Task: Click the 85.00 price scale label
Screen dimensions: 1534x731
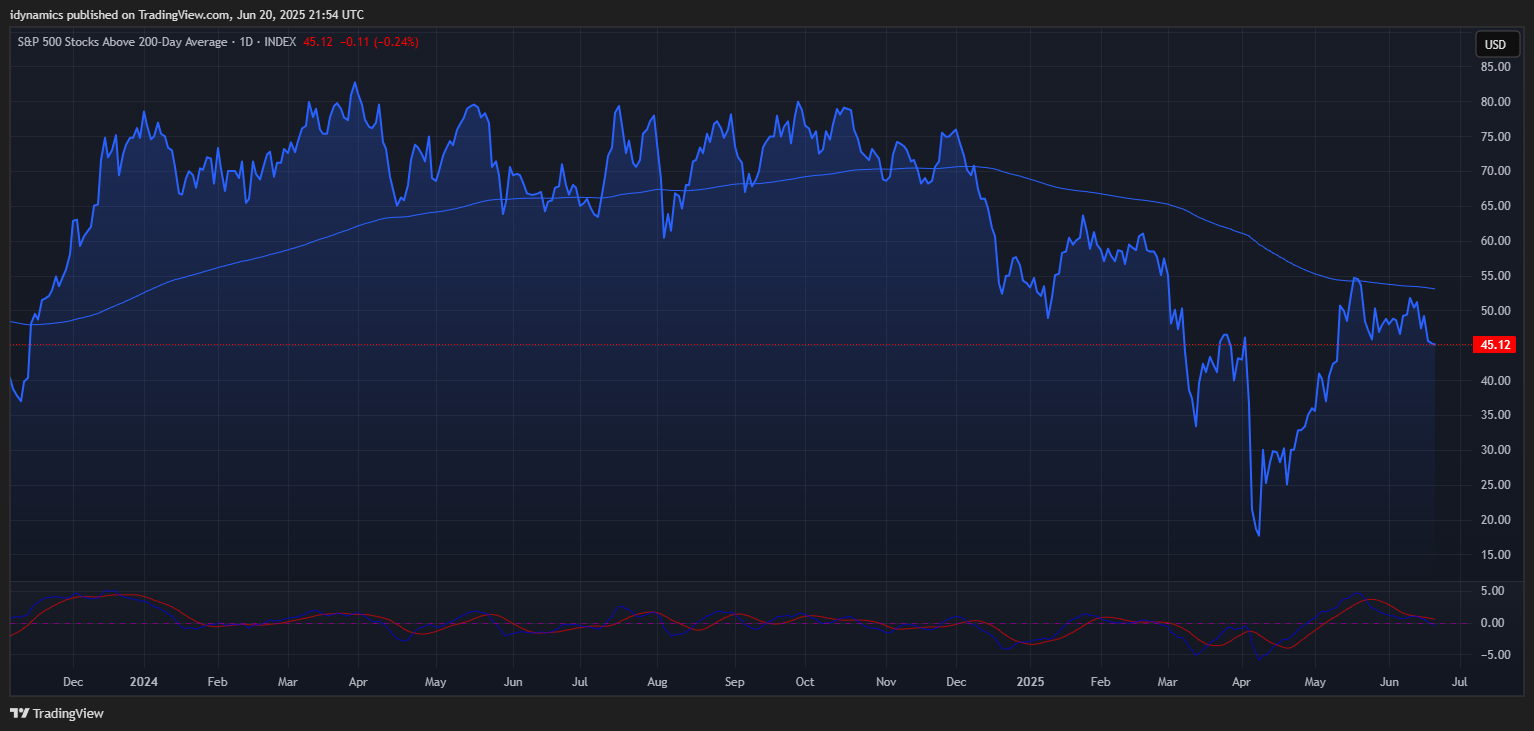Action: tap(1495, 67)
